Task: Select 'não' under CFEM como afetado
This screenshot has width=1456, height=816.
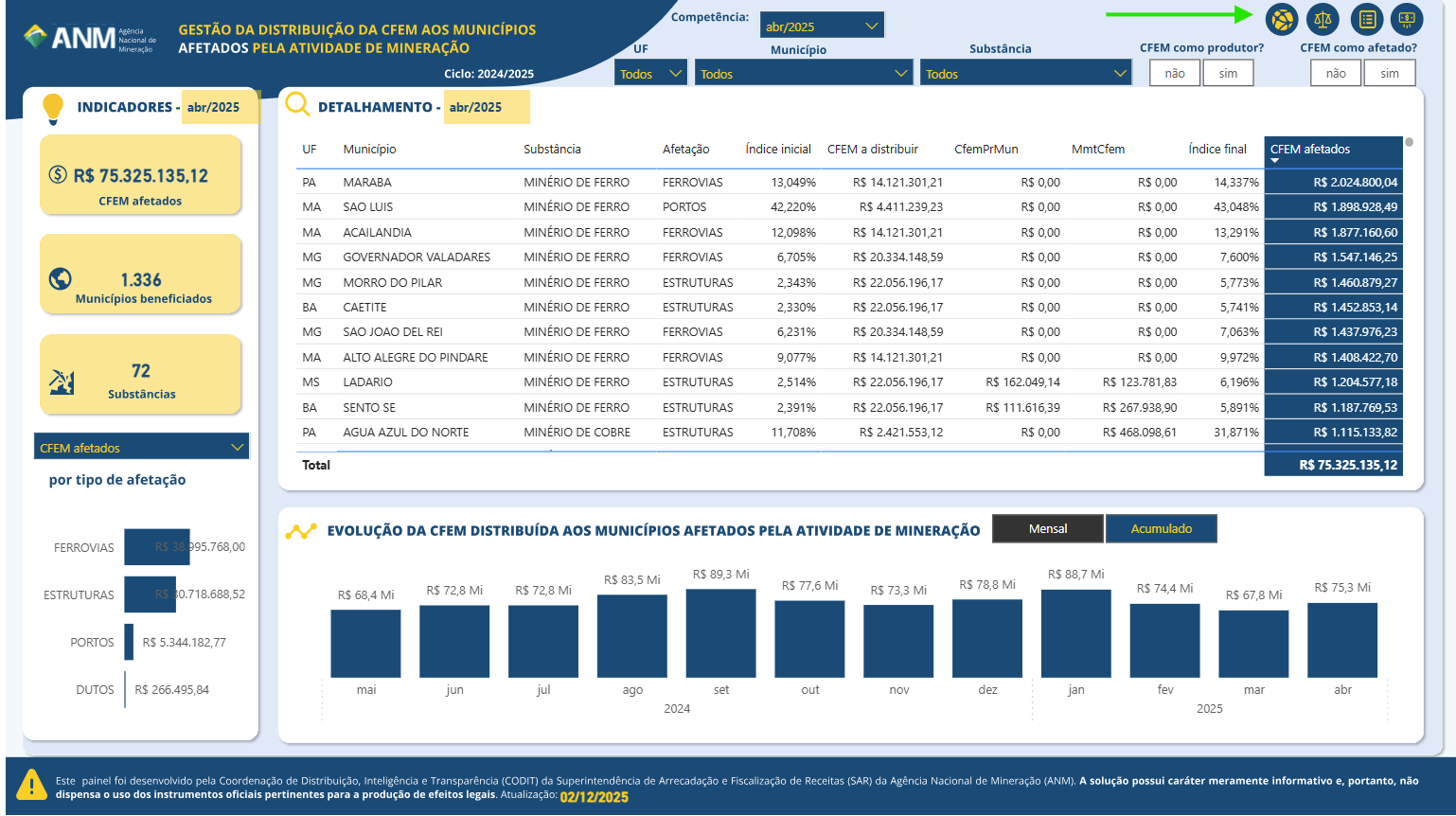Action: 1335,73
